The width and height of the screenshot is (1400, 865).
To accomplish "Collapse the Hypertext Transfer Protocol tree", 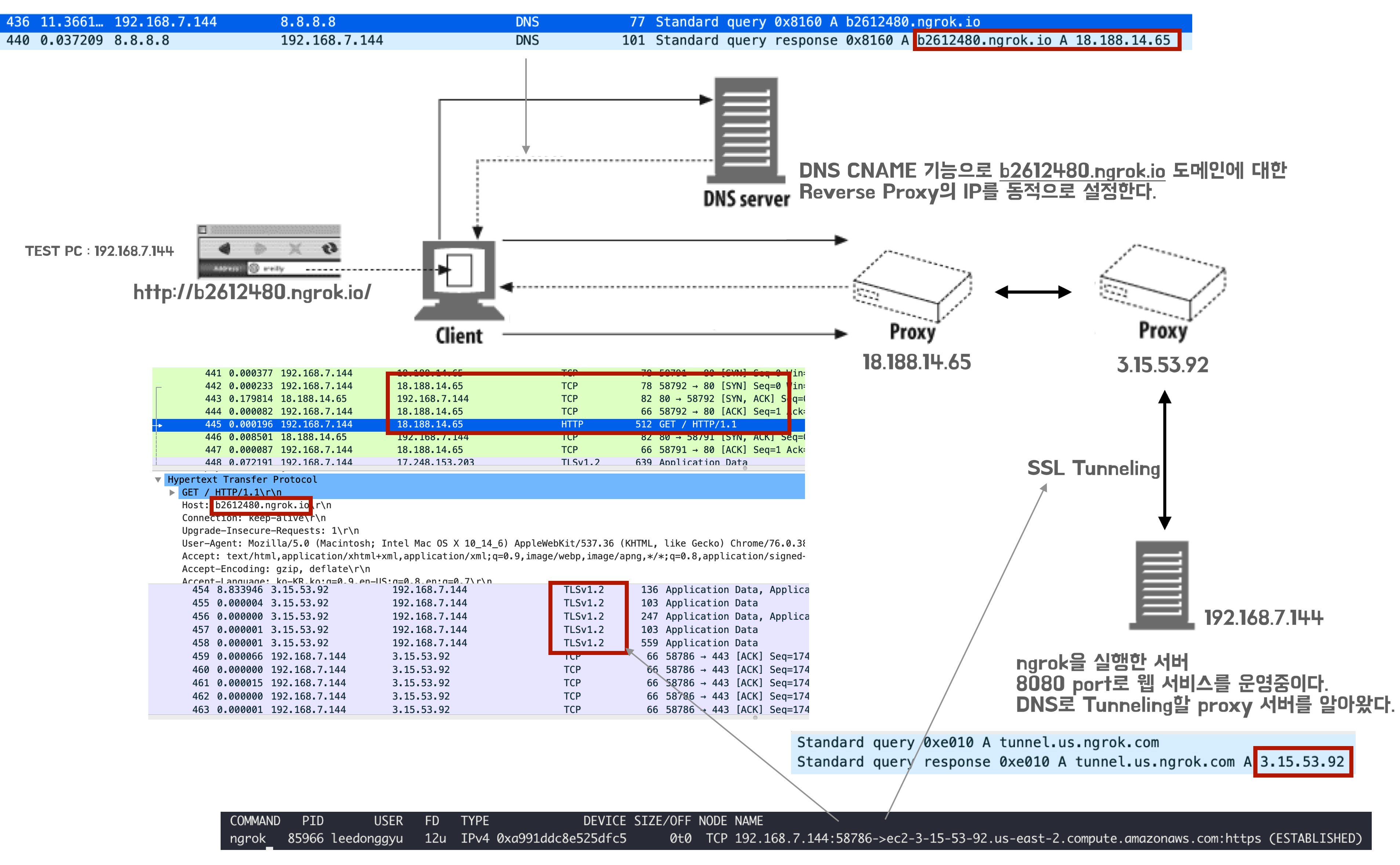I will click(158, 479).
